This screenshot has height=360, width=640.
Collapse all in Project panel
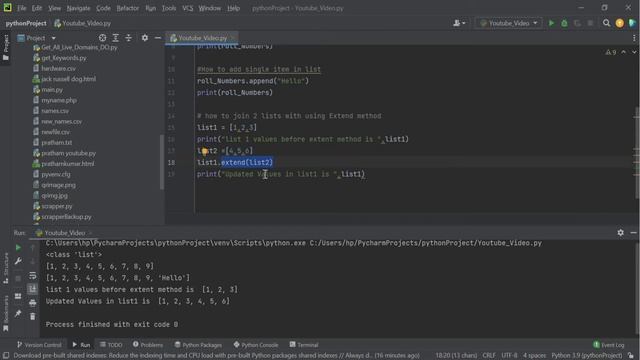(x=129, y=38)
